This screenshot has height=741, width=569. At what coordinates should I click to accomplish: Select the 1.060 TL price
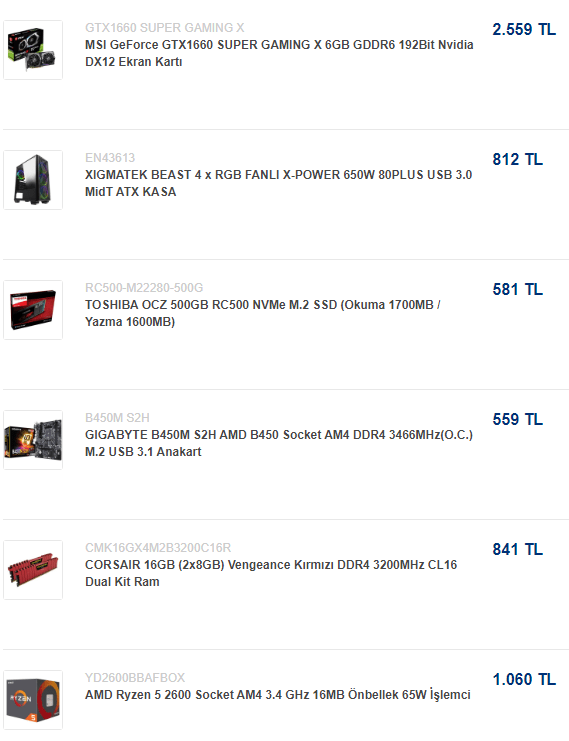(524, 679)
